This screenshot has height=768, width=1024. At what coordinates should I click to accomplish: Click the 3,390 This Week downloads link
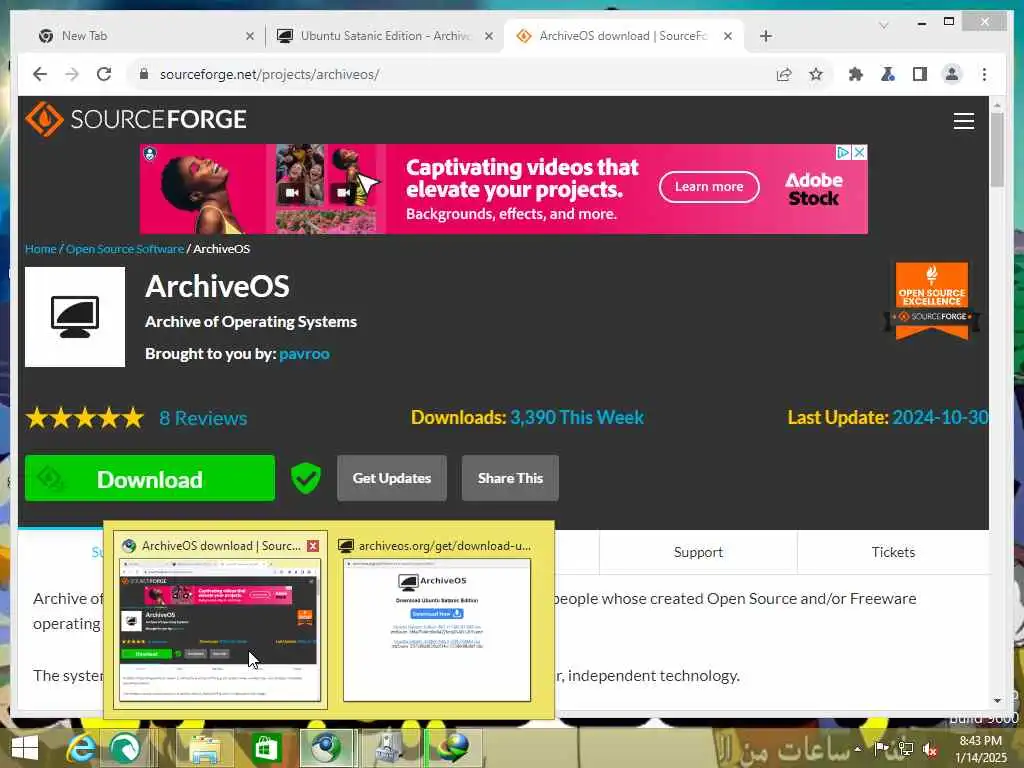577,417
